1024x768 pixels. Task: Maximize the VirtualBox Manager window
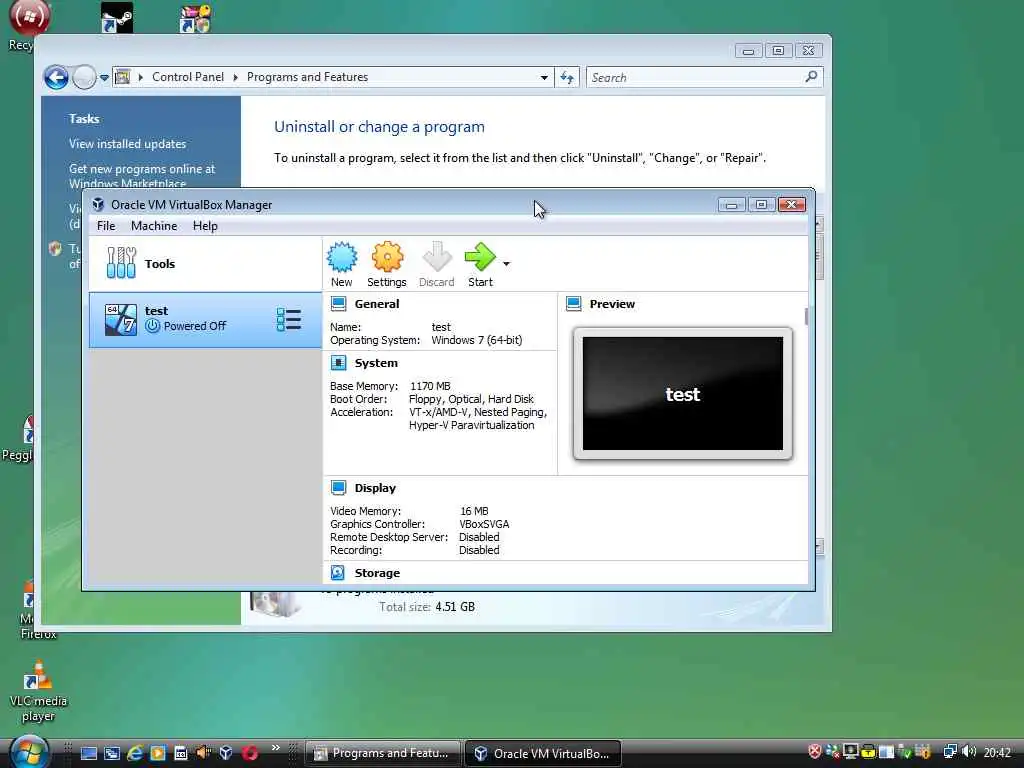[x=761, y=205]
